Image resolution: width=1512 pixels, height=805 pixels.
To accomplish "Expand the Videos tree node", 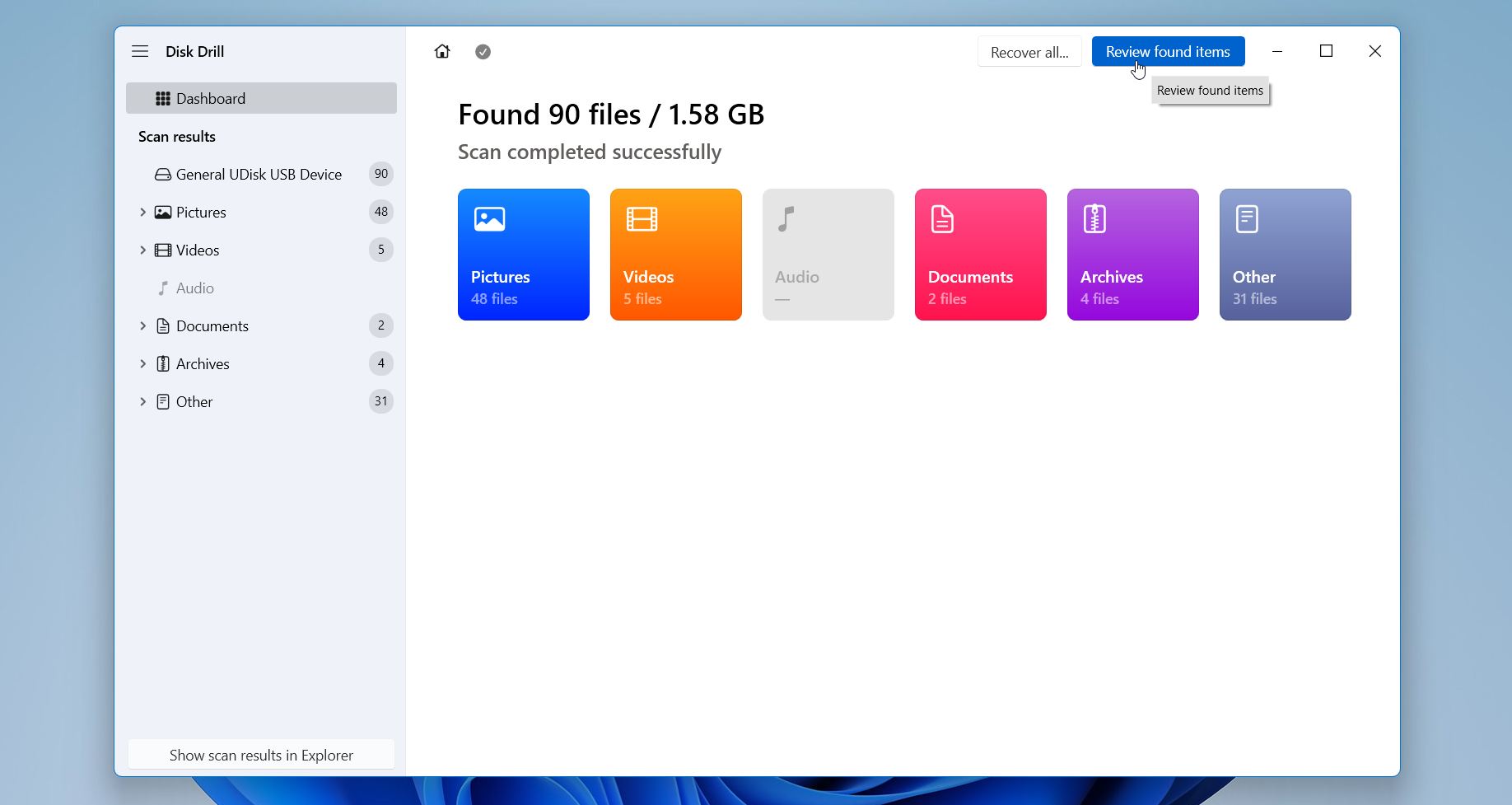I will pyautogui.click(x=142, y=250).
